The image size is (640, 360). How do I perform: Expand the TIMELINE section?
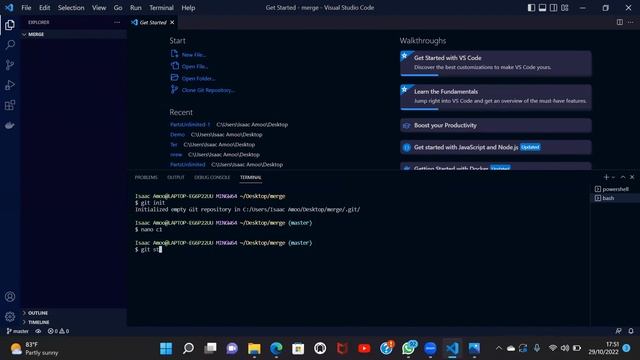[x=74, y=322]
